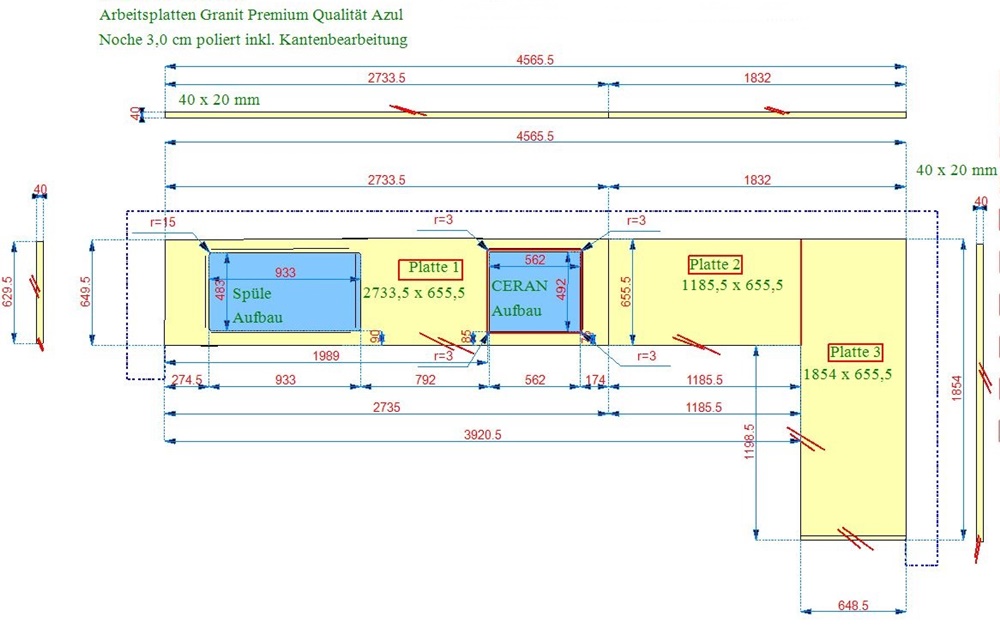Screen dimensions: 1000x634
Task: Select the 'Noche 3,0 cm poliert inkl. Kantenbearbeitung' line
Action: 253,40
